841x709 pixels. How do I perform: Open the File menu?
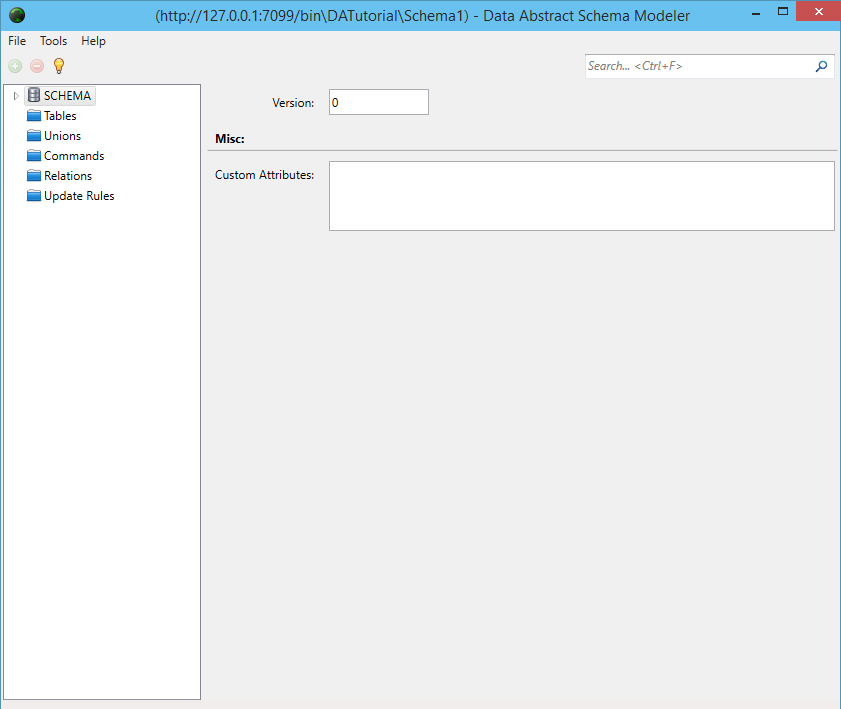pos(16,41)
